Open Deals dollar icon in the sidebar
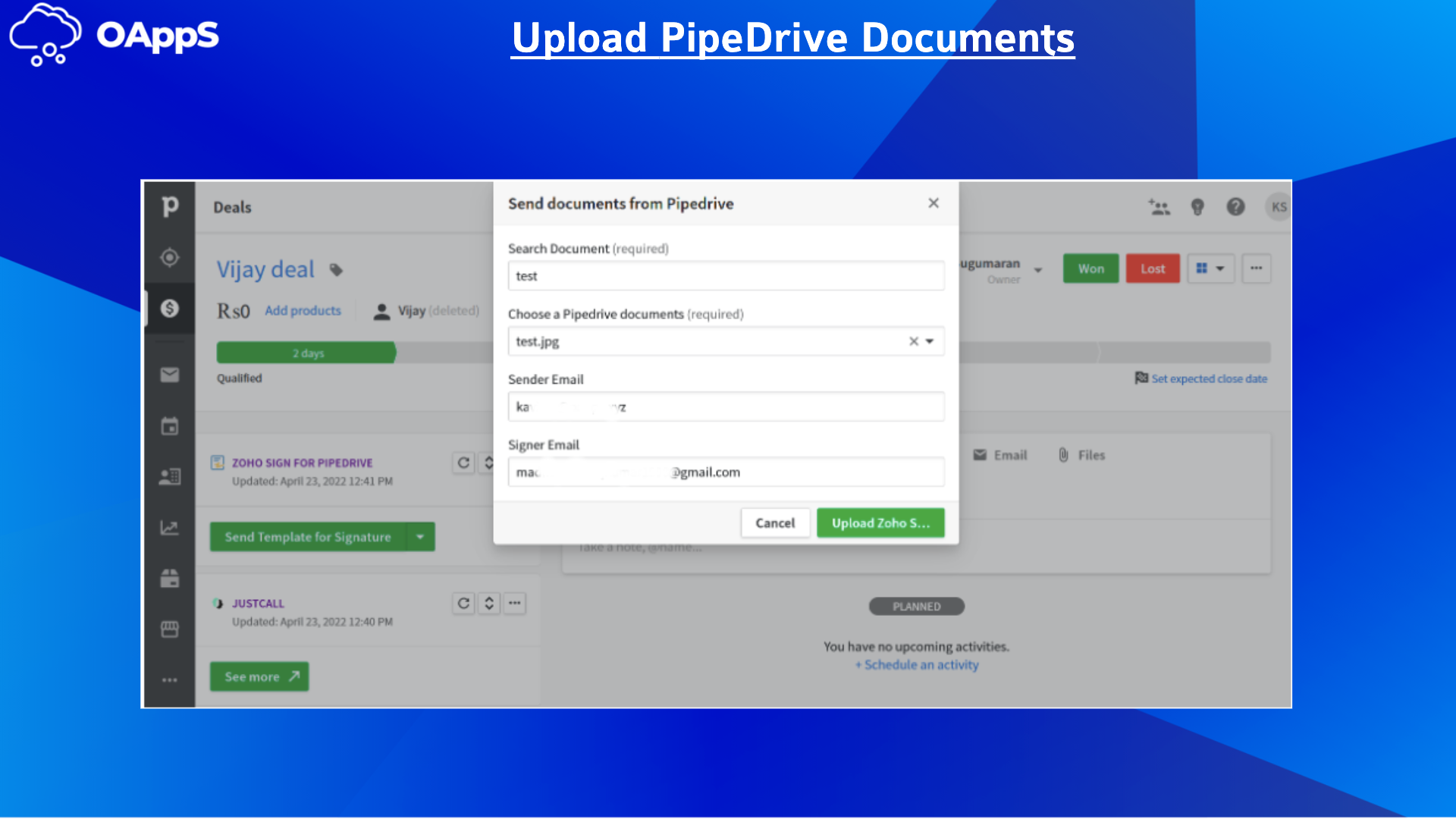This screenshot has height=819, width=1456. (x=170, y=309)
